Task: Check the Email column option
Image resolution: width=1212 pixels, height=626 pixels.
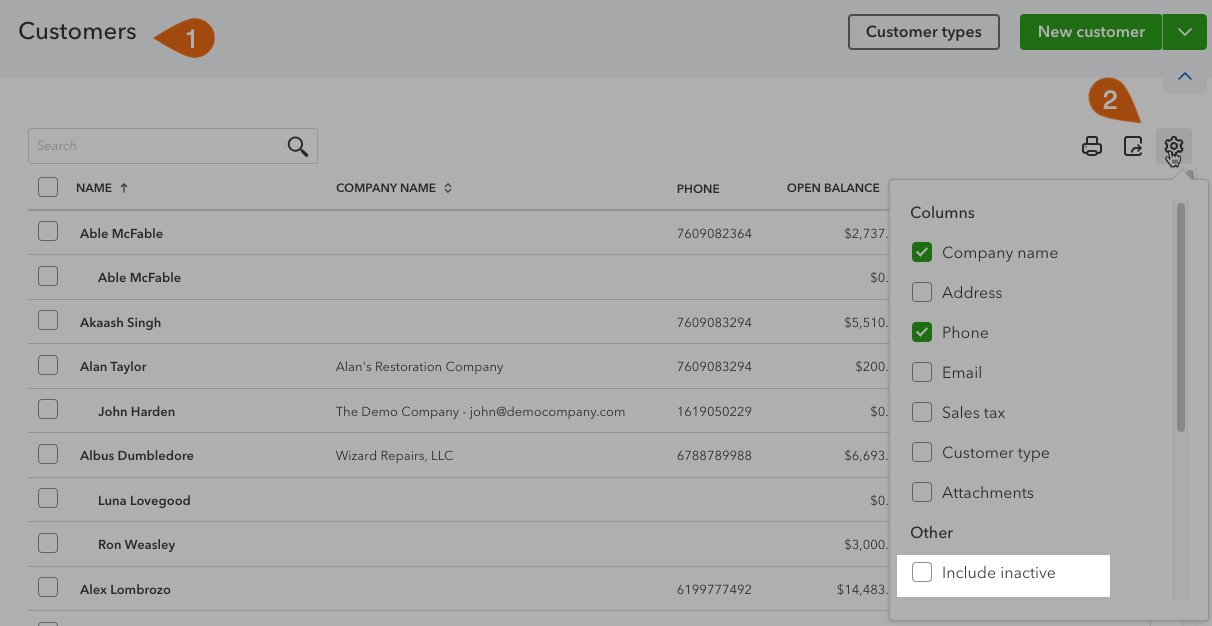Action: click(x=922, y=373)
